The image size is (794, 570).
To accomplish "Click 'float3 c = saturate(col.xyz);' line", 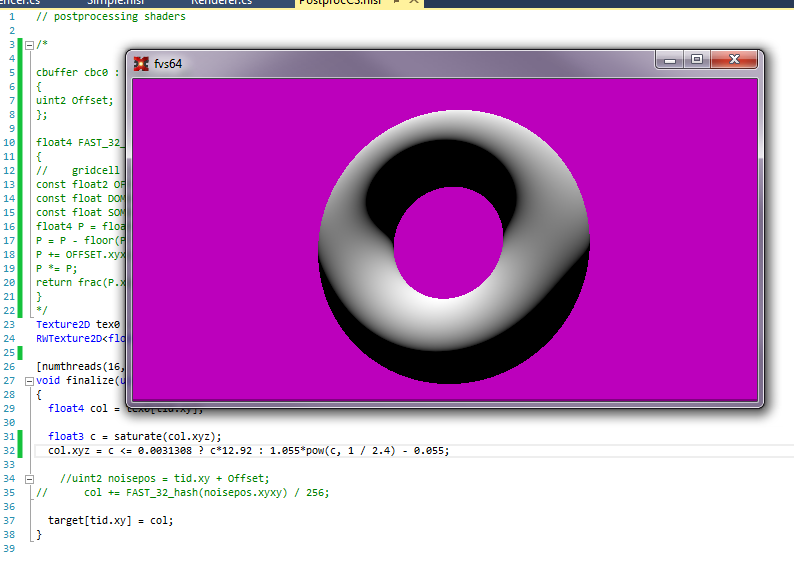I will click(135, 436).
